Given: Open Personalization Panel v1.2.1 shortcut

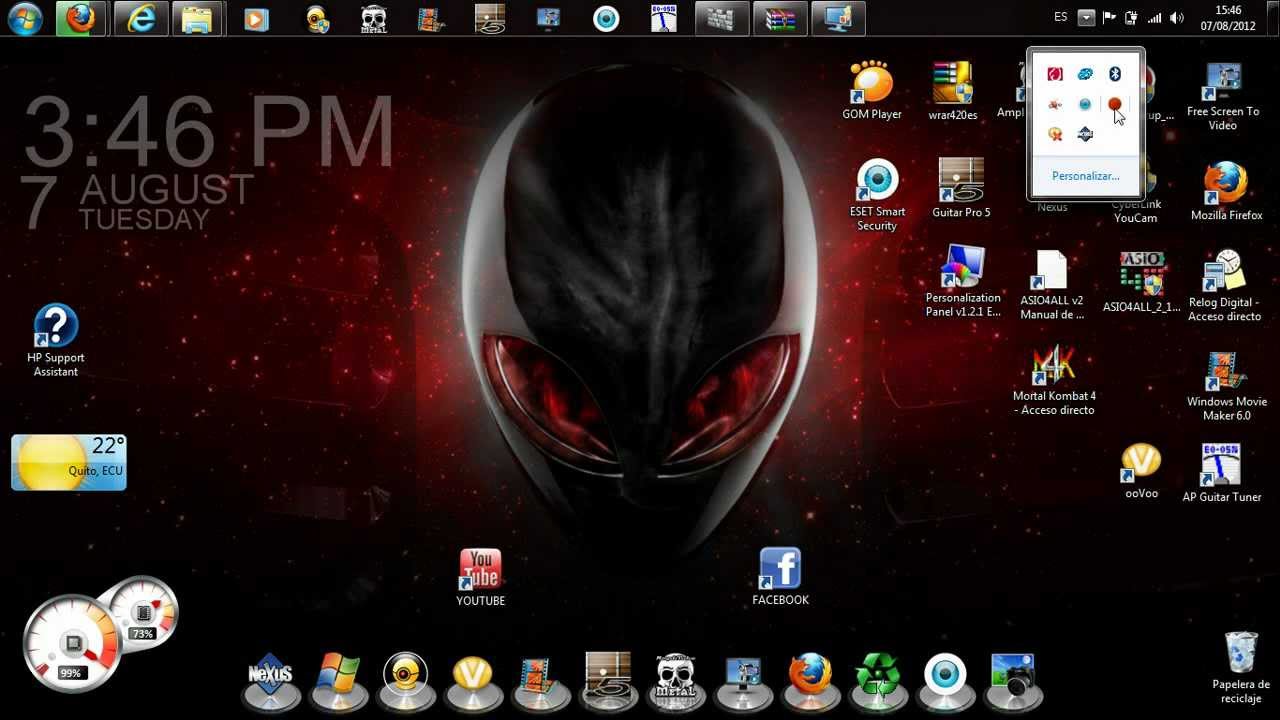Looking at the screenshot, I should pyautogui.click(x=963, y=281).
